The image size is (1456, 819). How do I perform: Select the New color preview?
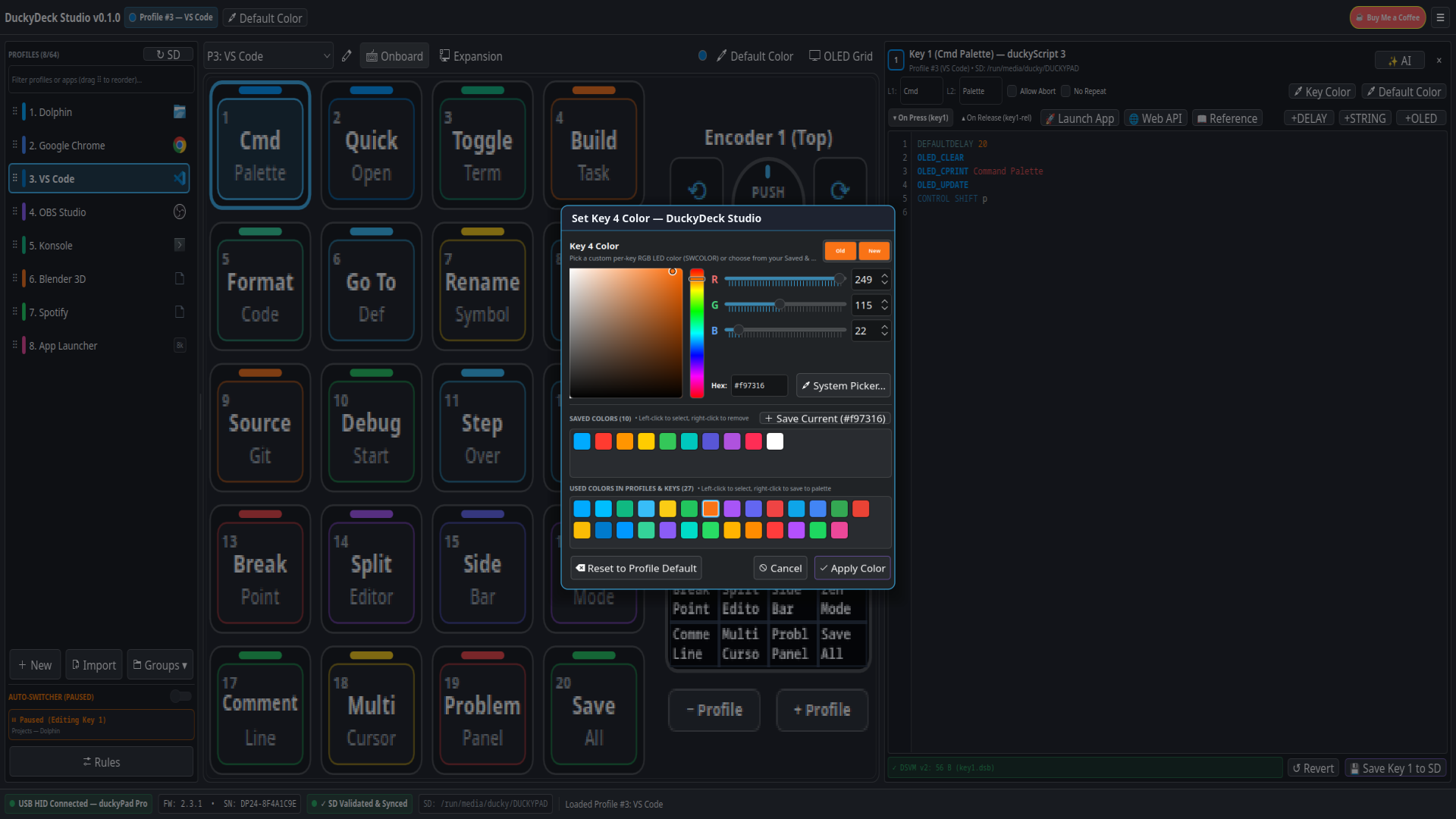(874, 251)
